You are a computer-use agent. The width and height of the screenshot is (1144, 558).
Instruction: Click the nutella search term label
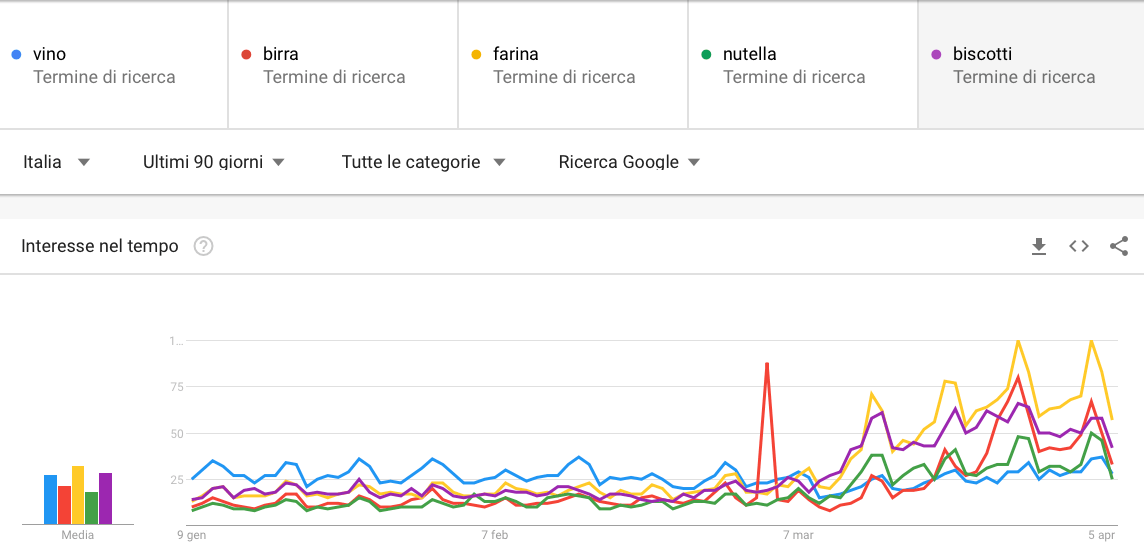click(x=750, y=54)
